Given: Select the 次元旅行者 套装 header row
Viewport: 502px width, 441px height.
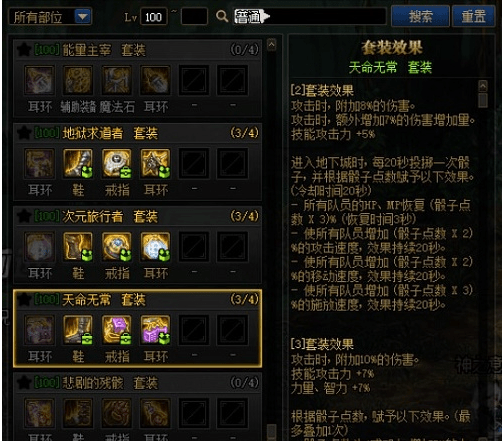Looking at the screenshot, I should click(x=138, y=216).
